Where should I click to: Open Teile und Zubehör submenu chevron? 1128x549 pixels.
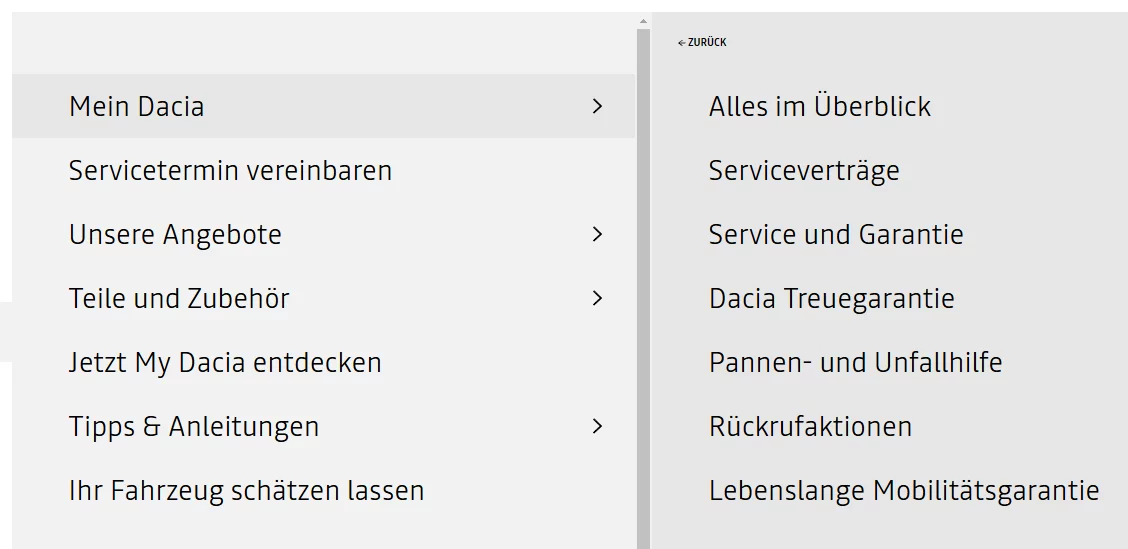tap(597, 298)
